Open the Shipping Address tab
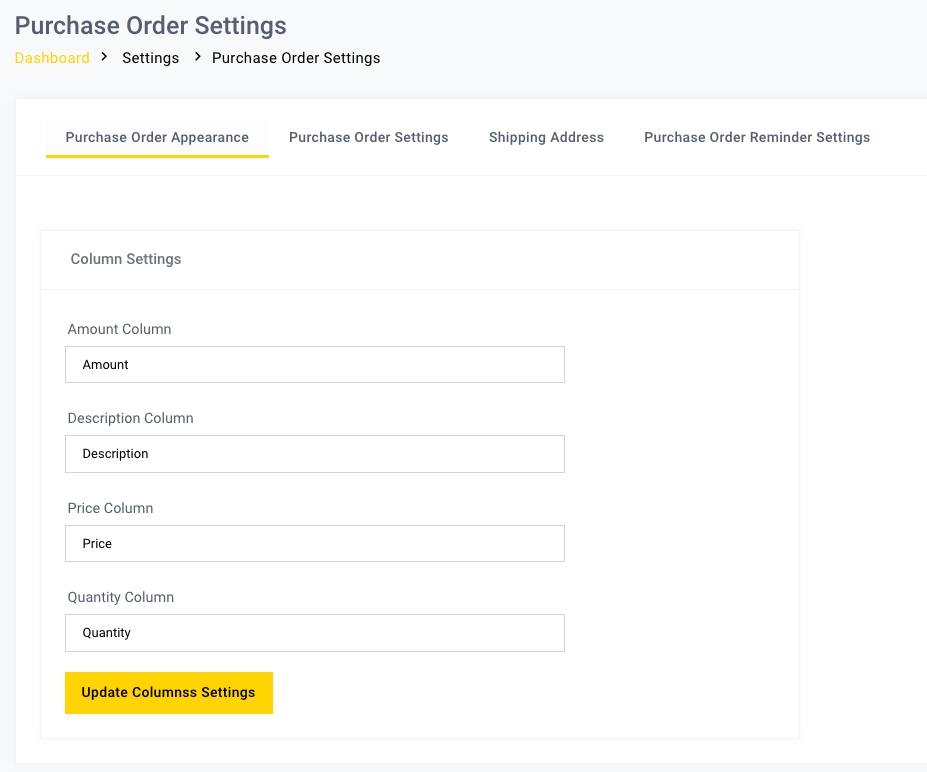This screenshot has height=772, width=927. coord(546,137)
